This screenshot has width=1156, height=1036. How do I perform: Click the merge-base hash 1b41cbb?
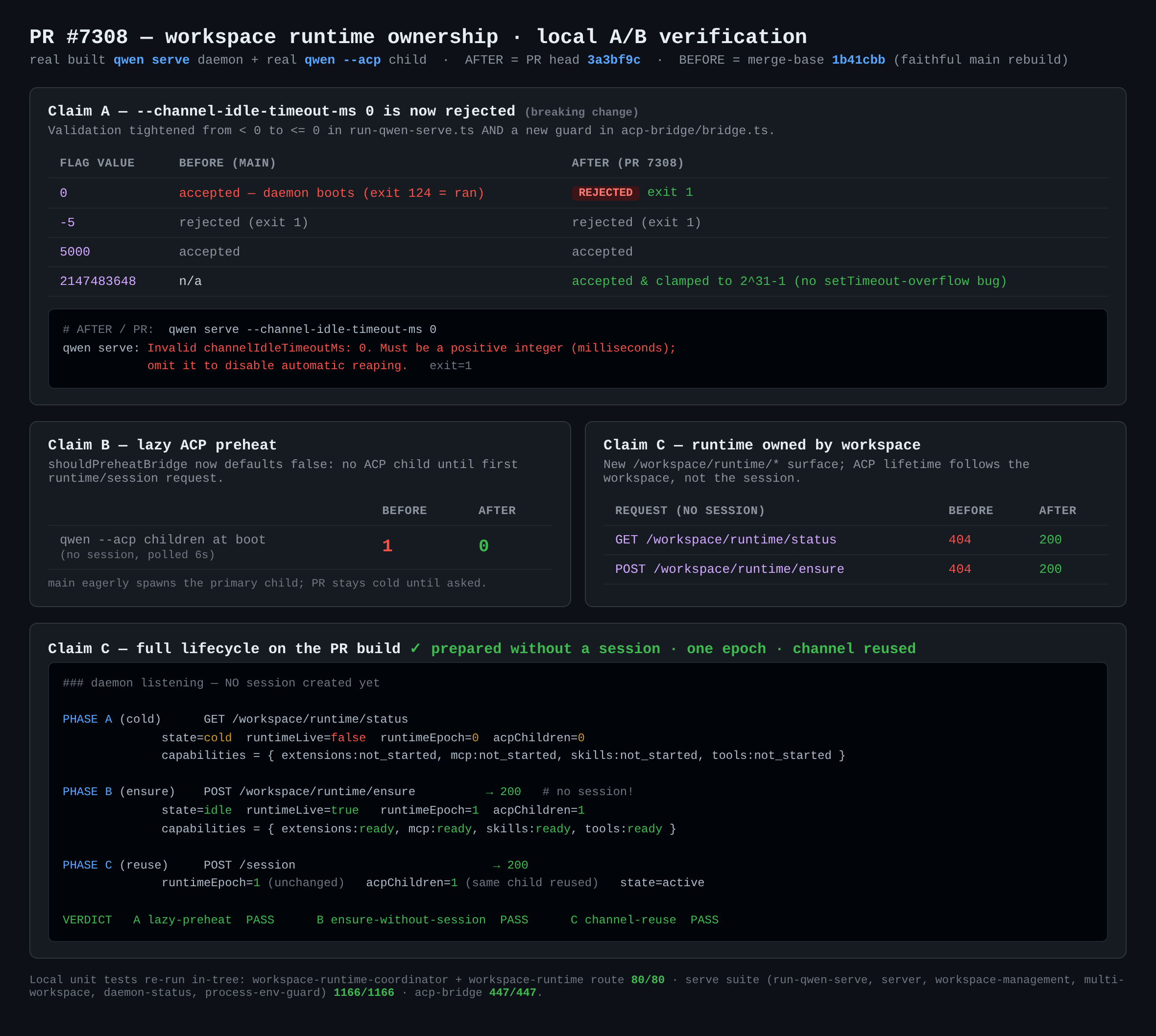858,60
